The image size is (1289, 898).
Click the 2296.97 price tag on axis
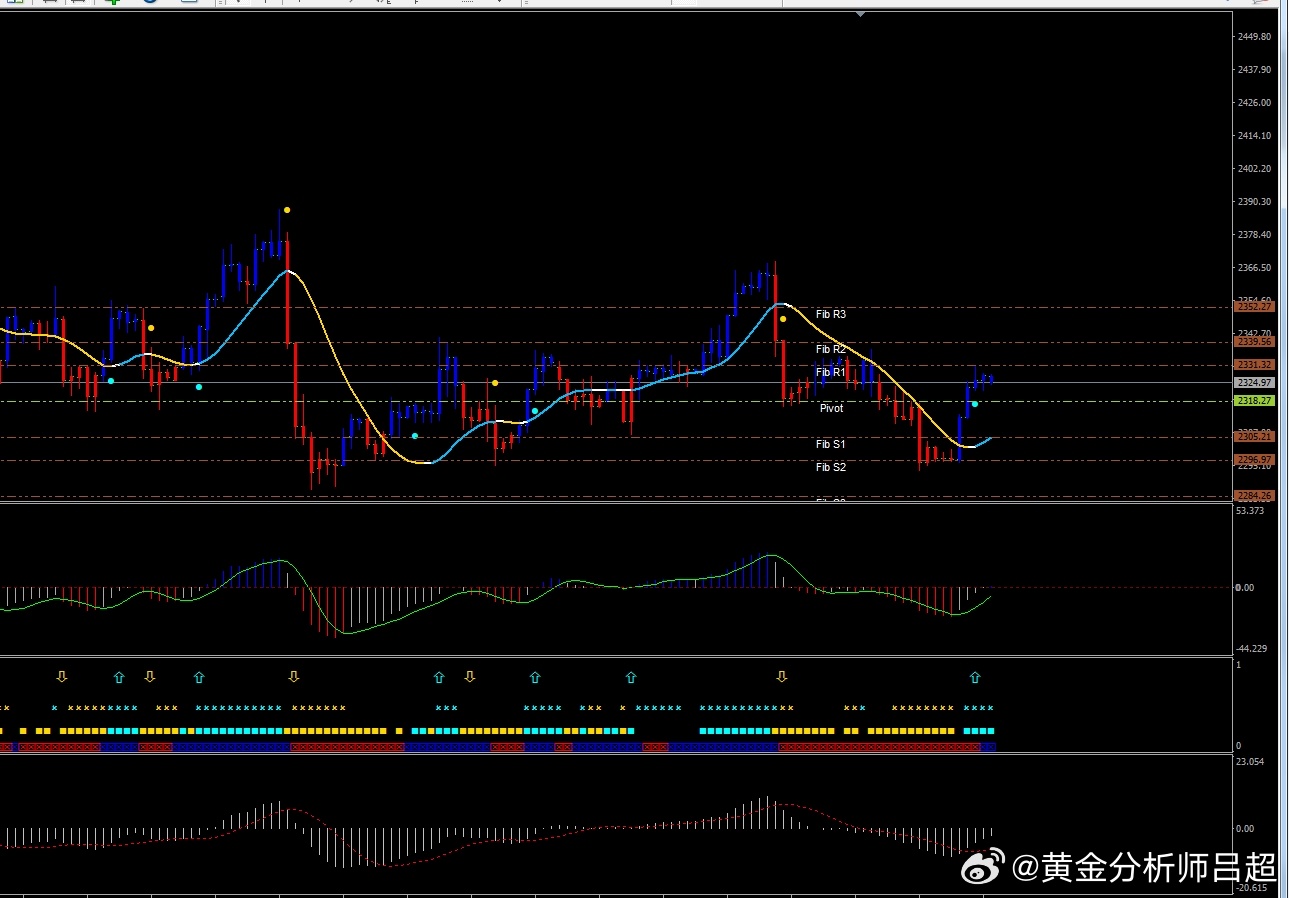[x=1254, y=460]
